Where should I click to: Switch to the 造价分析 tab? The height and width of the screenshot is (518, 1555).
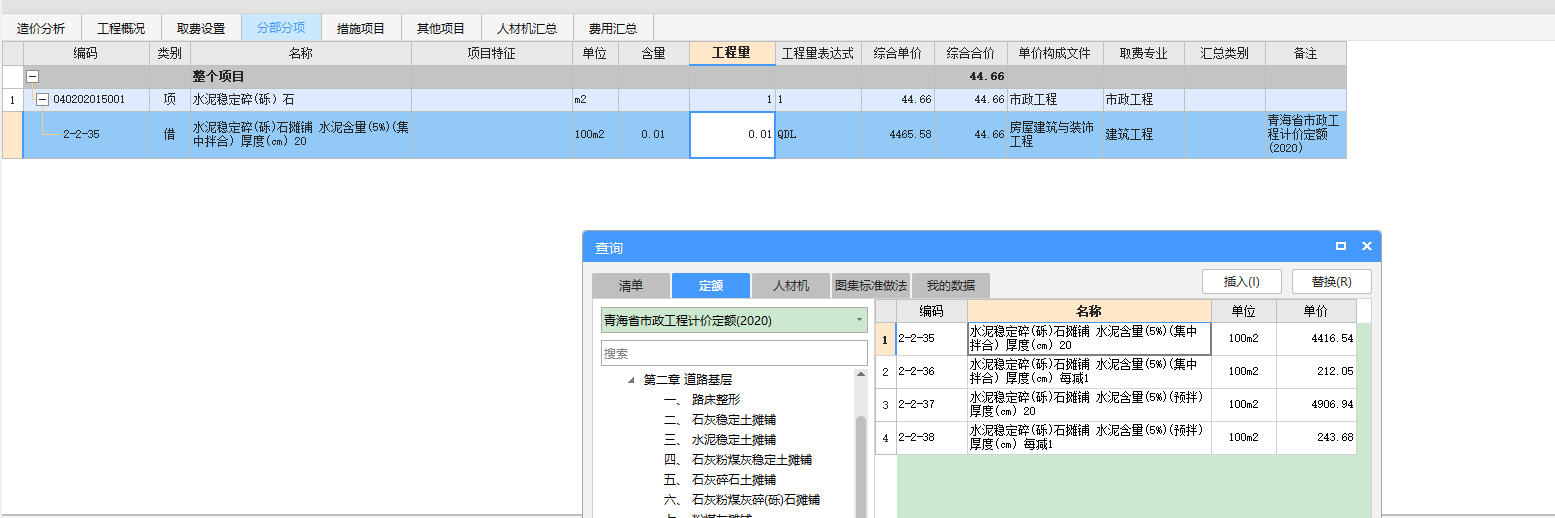point(41,28)
